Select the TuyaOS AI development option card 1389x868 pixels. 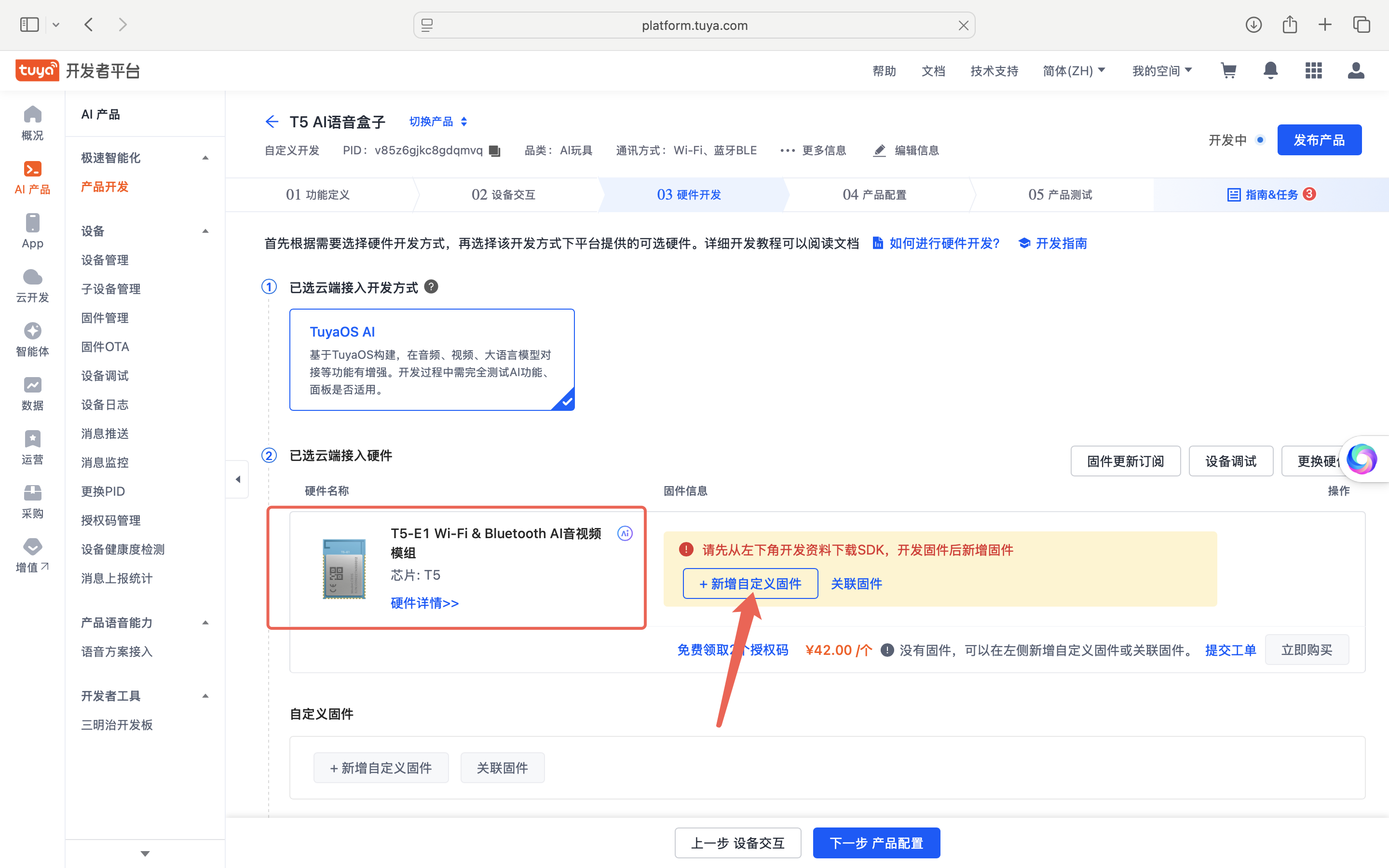(432, 359)
